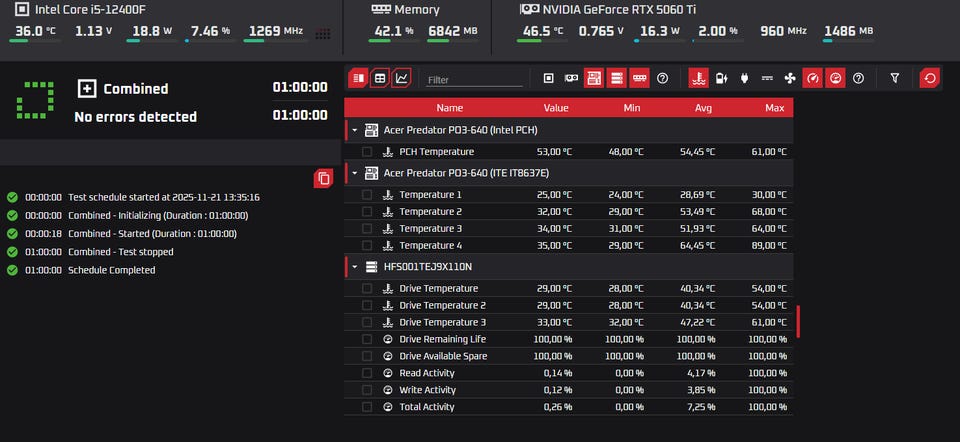Check the Temperature 3 checkbox
The height and width of the screenshot is (442, 960).
(x=367, y=228)
